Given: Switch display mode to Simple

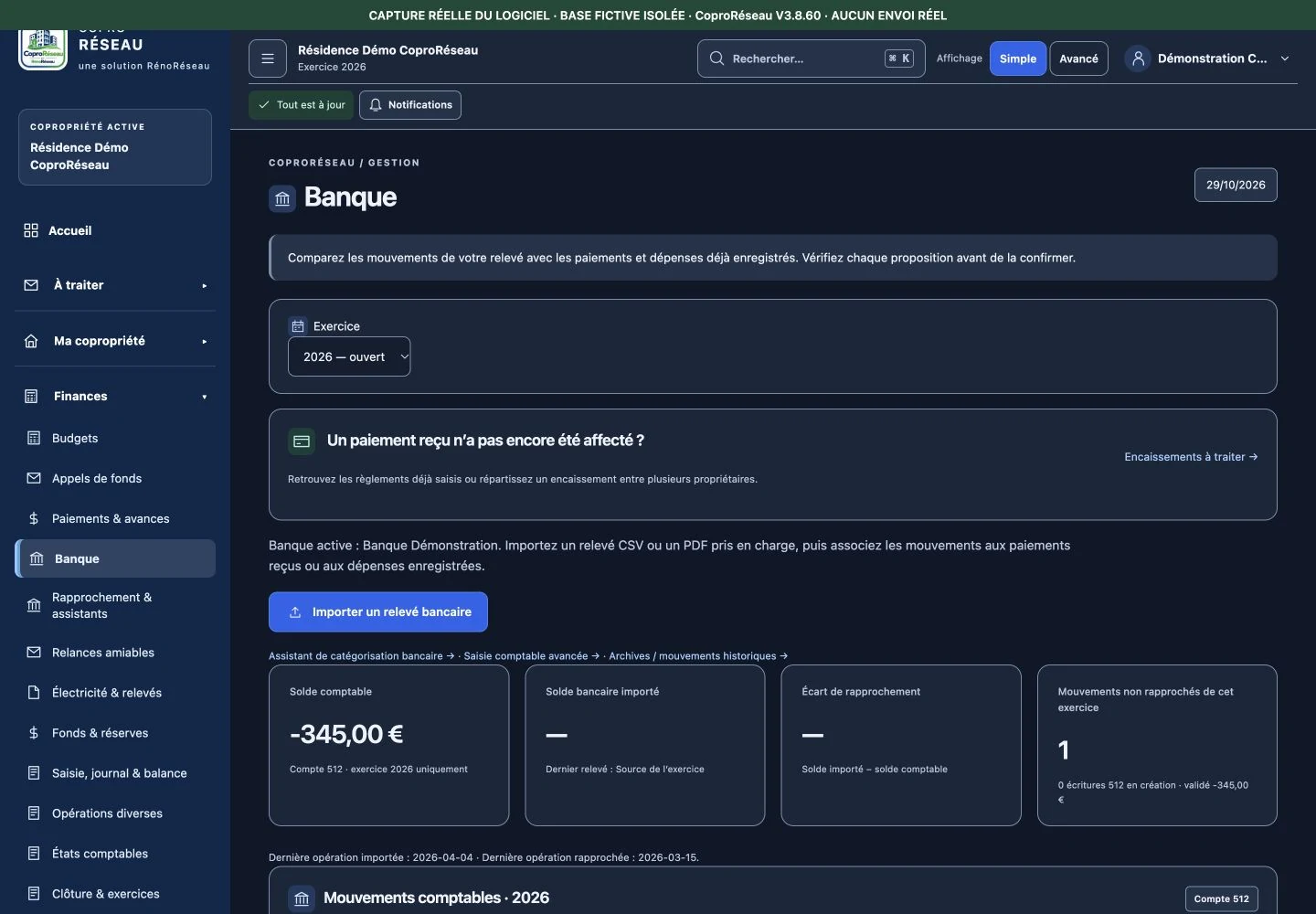Looking at the screenshot, I should click(x=1018, y=58).
